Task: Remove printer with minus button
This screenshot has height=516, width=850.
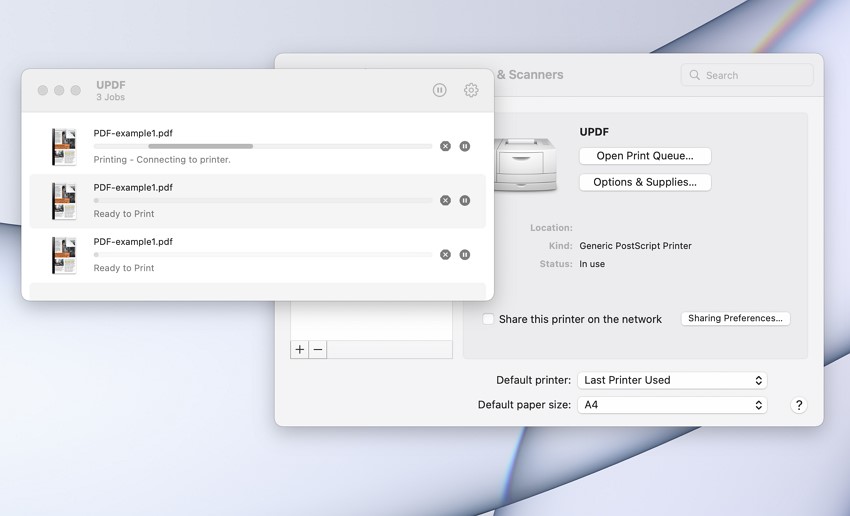Action: [x=318, y=350]
